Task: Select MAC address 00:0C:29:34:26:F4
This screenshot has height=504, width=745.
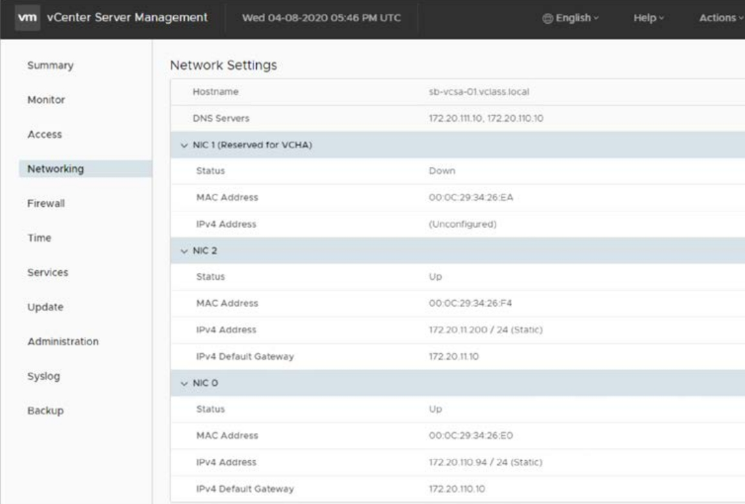Action: click(470, 303)
